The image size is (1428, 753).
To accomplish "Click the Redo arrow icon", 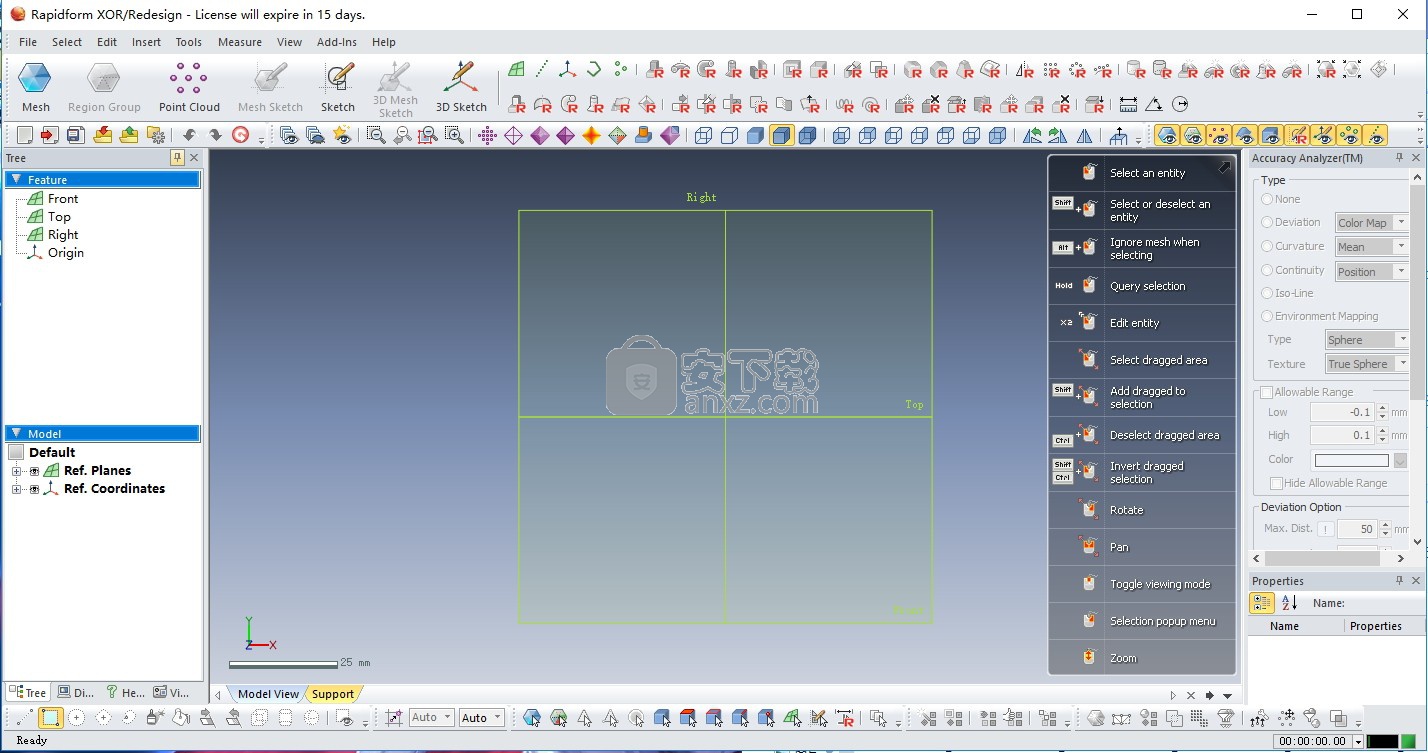I will click(x=215, y=135).
